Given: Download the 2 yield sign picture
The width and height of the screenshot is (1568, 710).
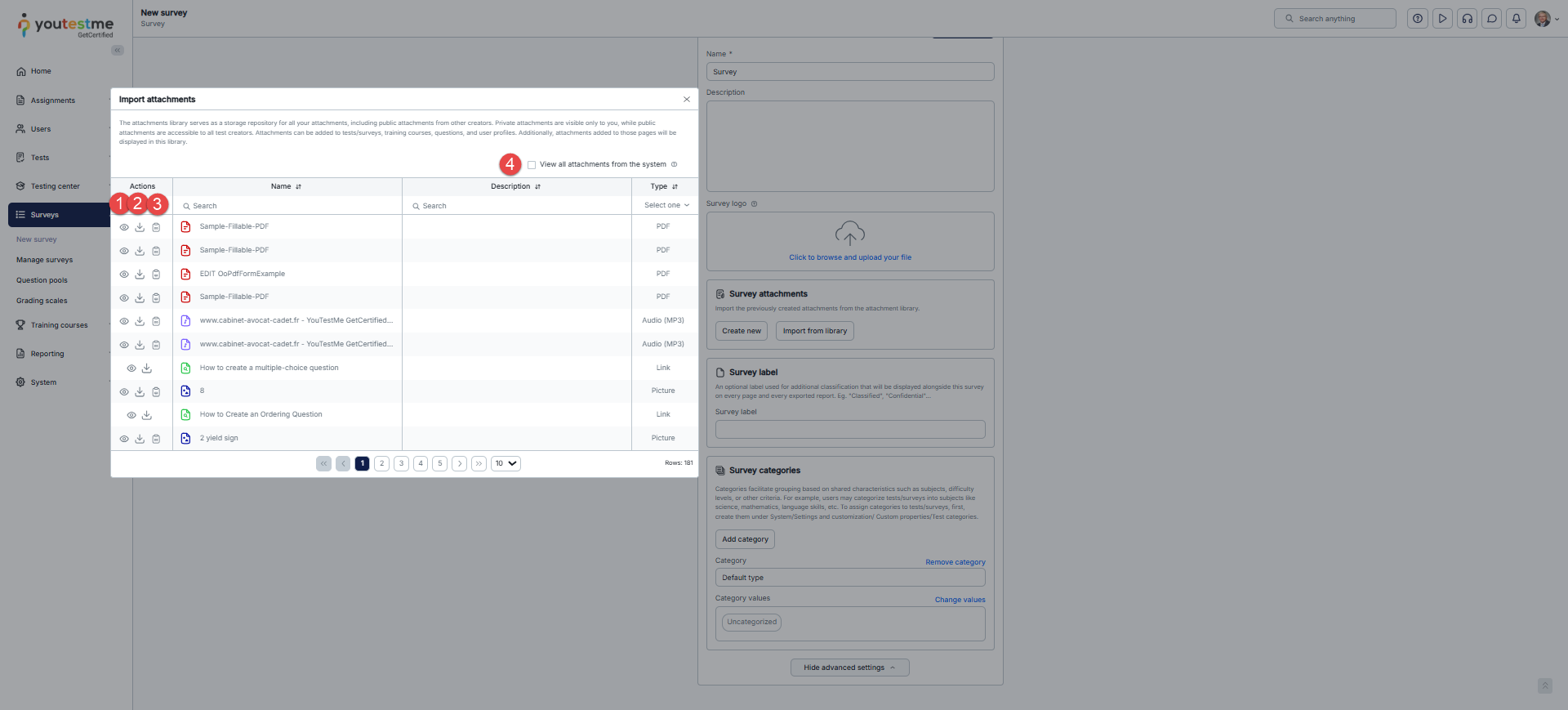Looking at the screenshot, I should (140, 439).
